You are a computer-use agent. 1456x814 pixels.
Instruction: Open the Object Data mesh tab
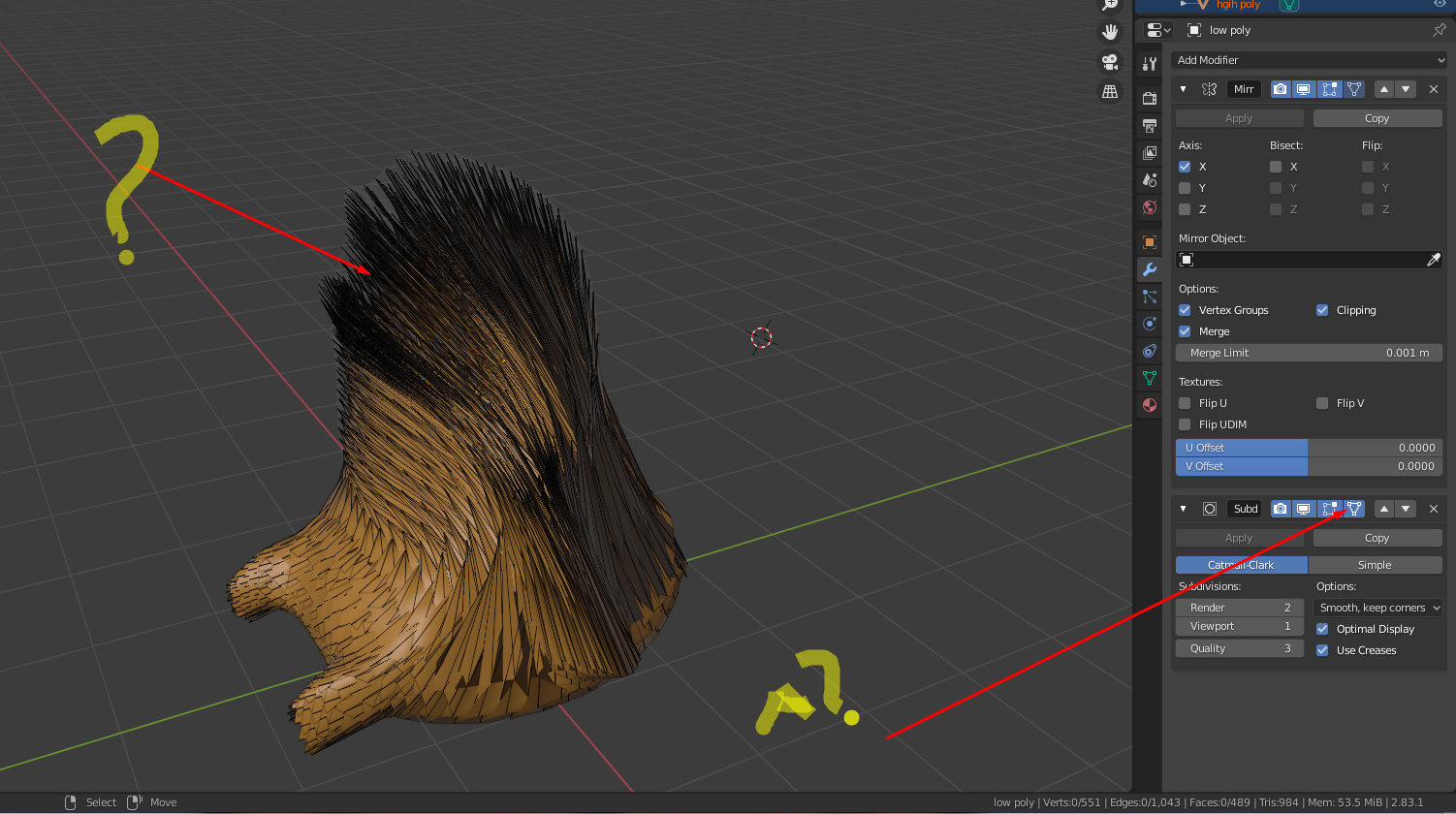[x=1150, y=378]
